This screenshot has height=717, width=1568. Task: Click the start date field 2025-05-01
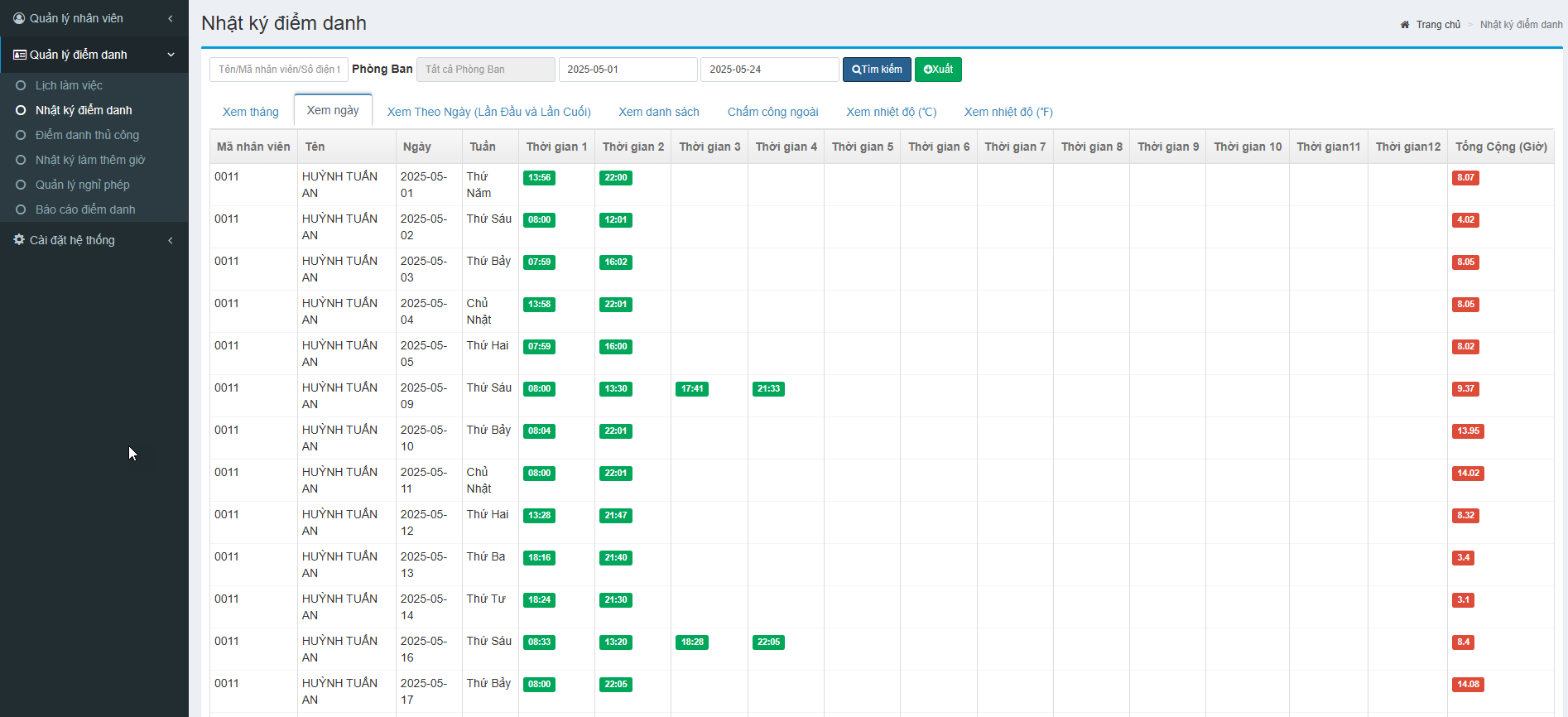628,70
